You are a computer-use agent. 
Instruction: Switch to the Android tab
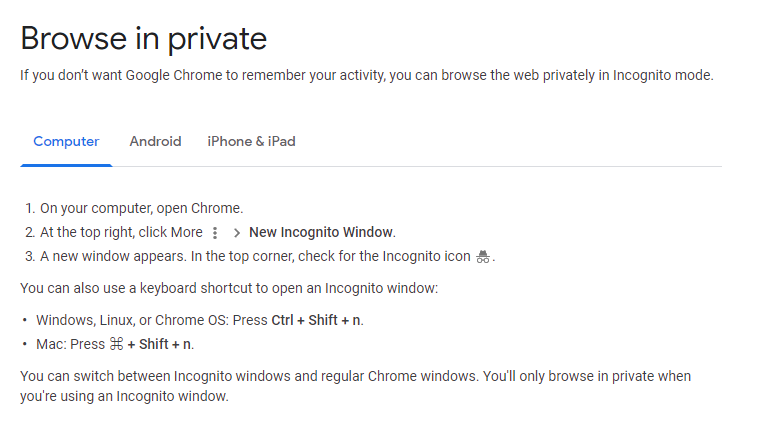coord(155,141)
